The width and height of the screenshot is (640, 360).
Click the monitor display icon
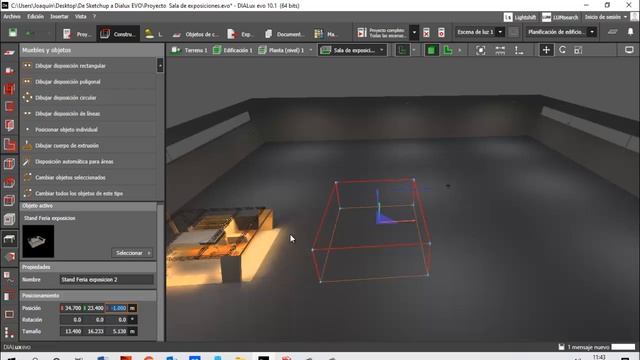(629, 50)
